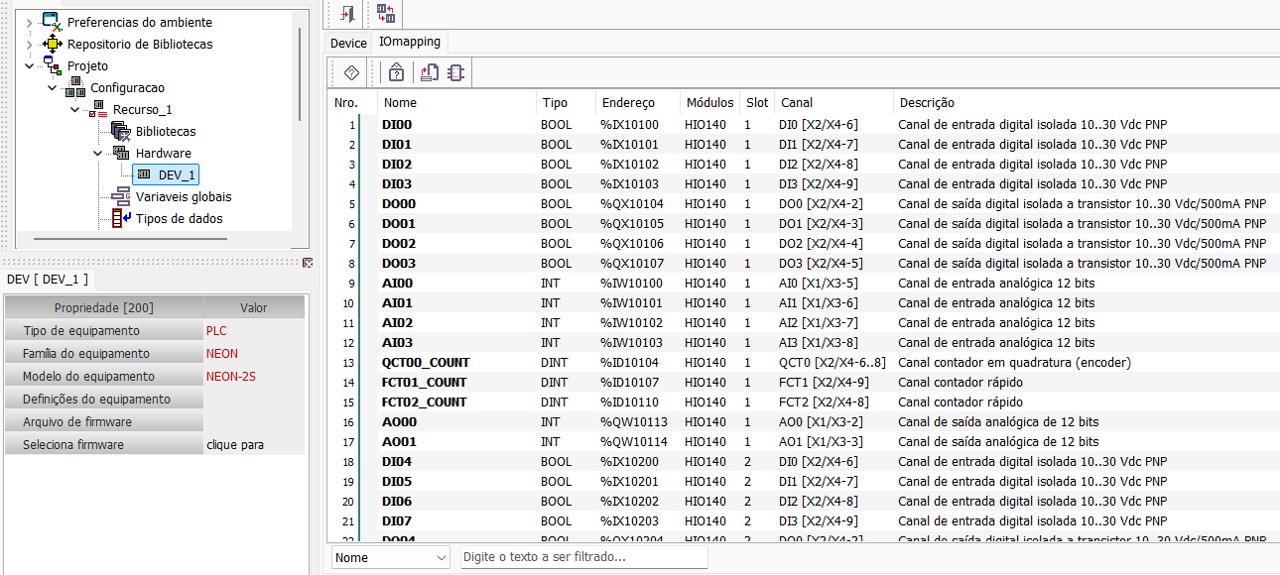Select the AO00 row name

(399, 422)
